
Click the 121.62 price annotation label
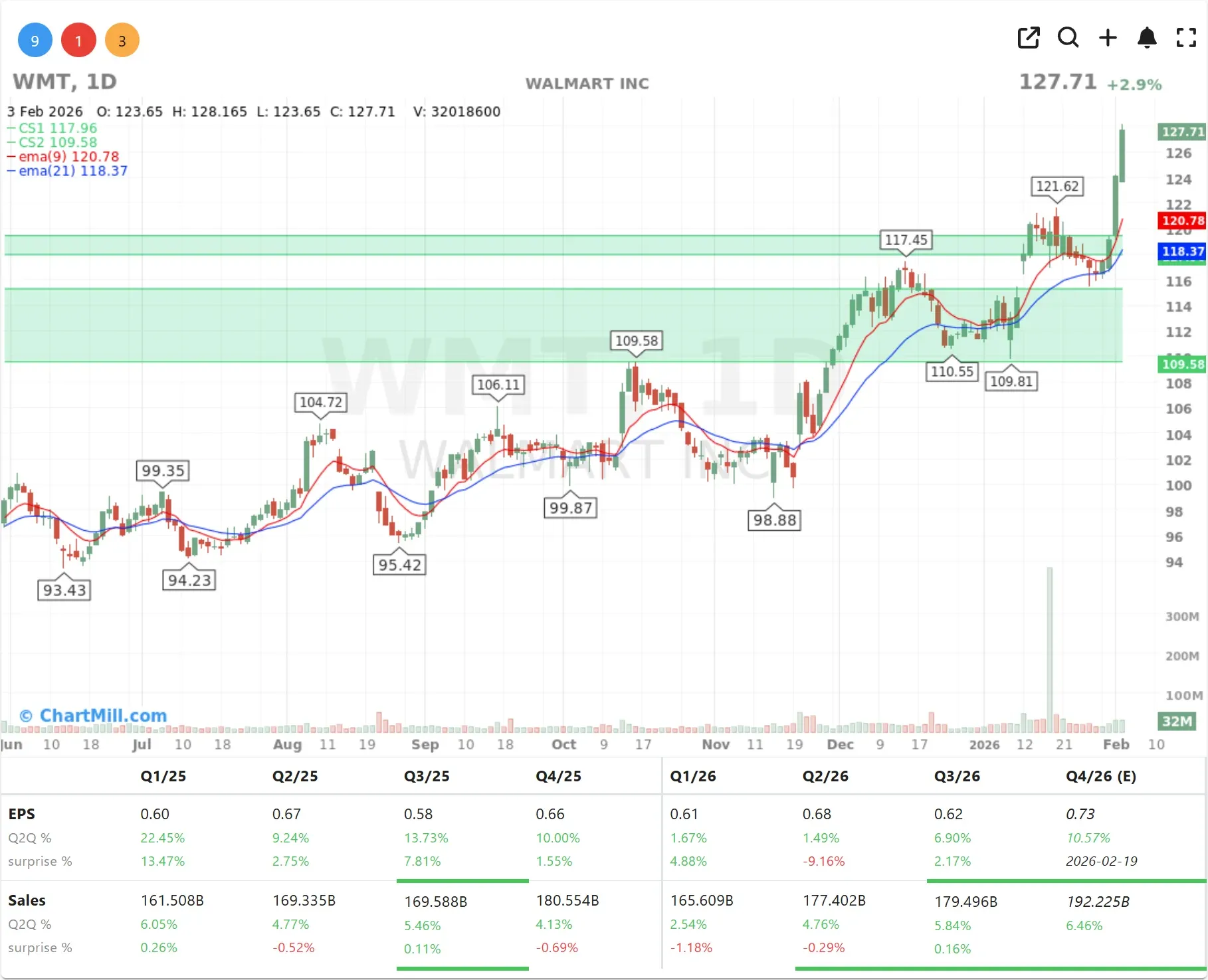coord(1057,186)
